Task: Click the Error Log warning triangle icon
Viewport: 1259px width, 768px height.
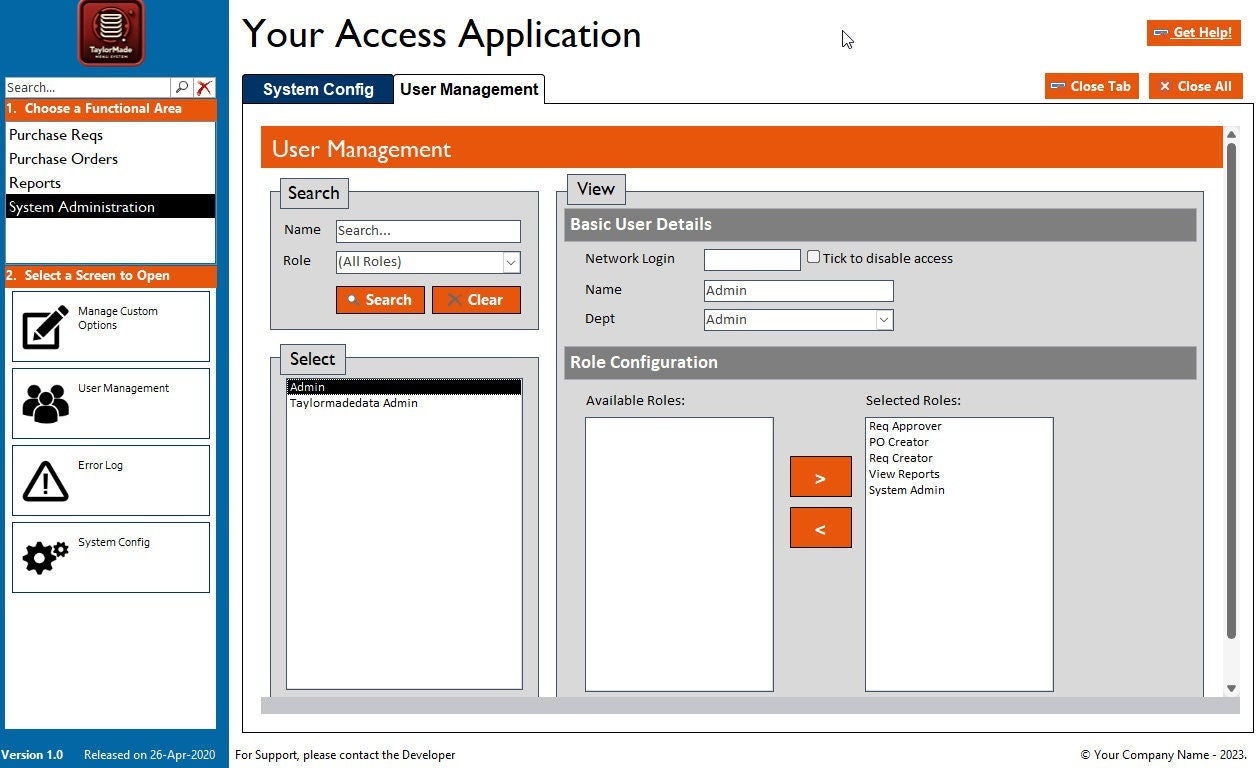Action: pos(45,480)
